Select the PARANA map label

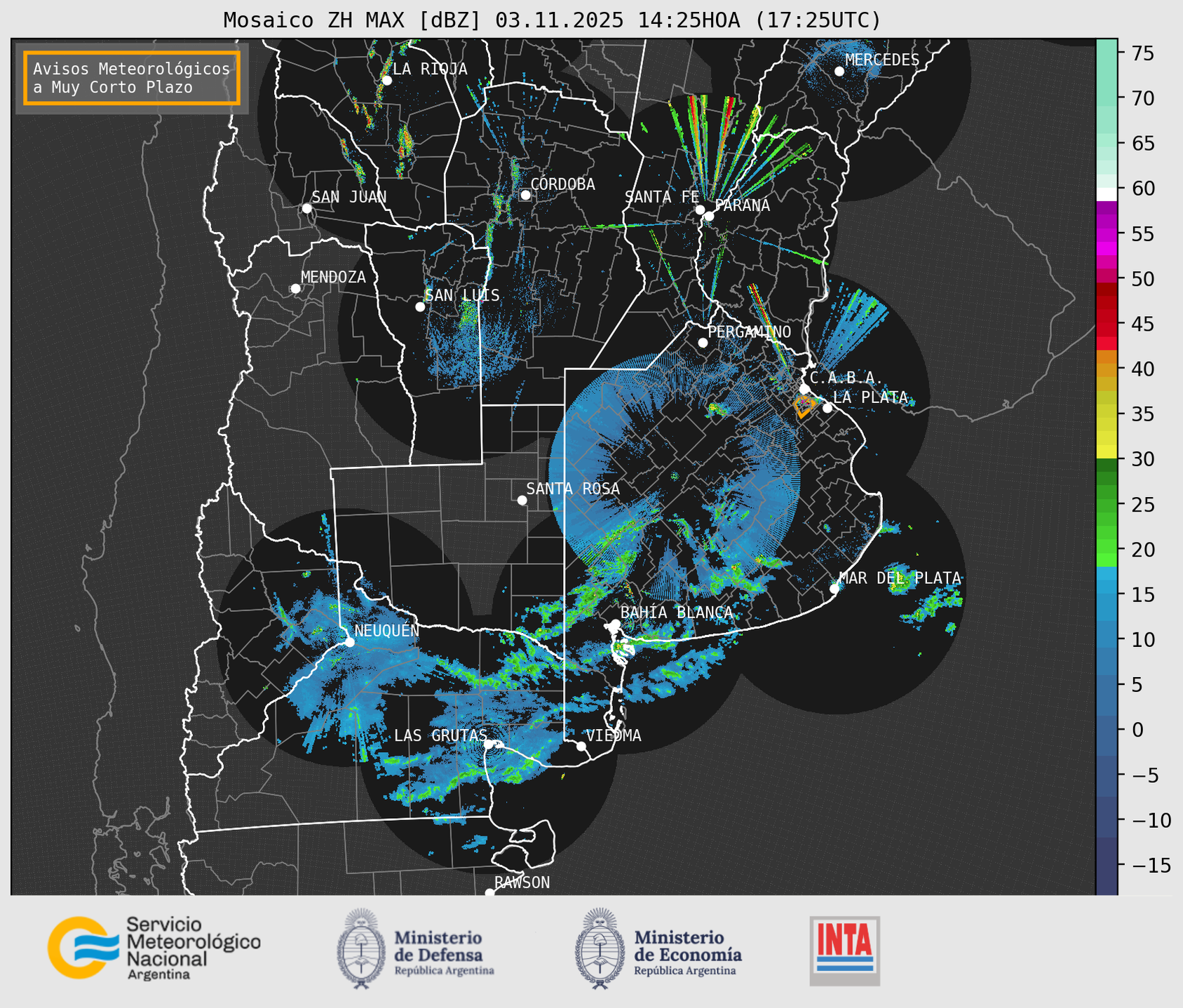[x=742, y=205]
